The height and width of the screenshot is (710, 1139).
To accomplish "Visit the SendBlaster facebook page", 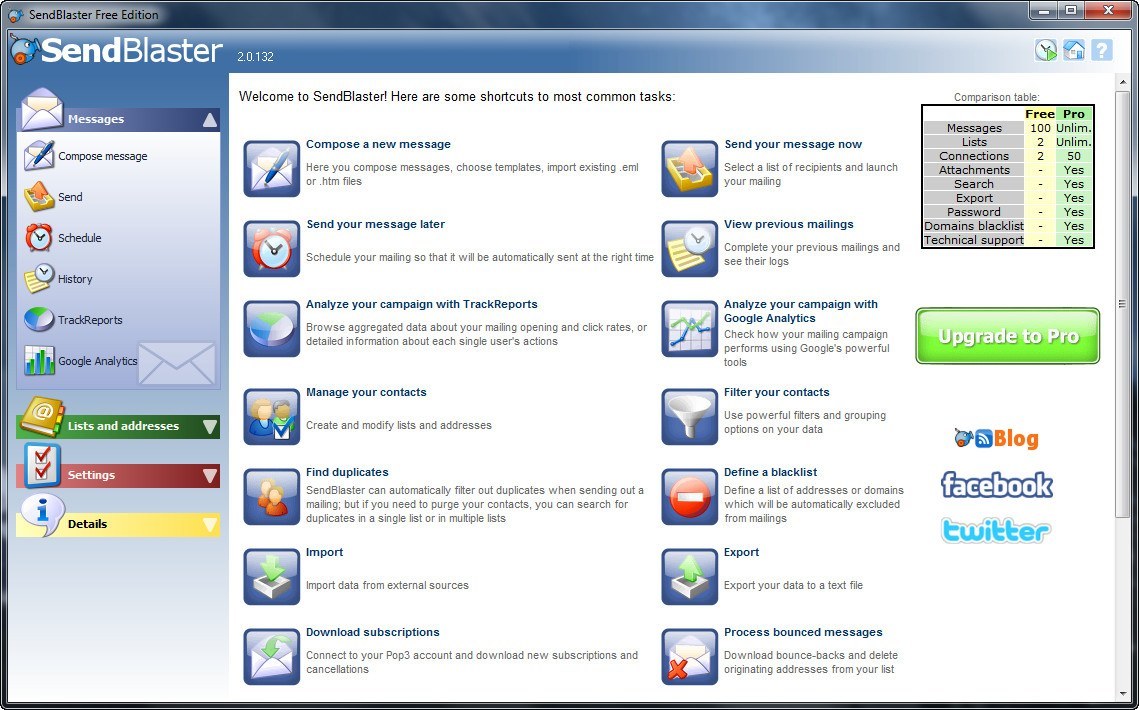I will tap(996, 484).
